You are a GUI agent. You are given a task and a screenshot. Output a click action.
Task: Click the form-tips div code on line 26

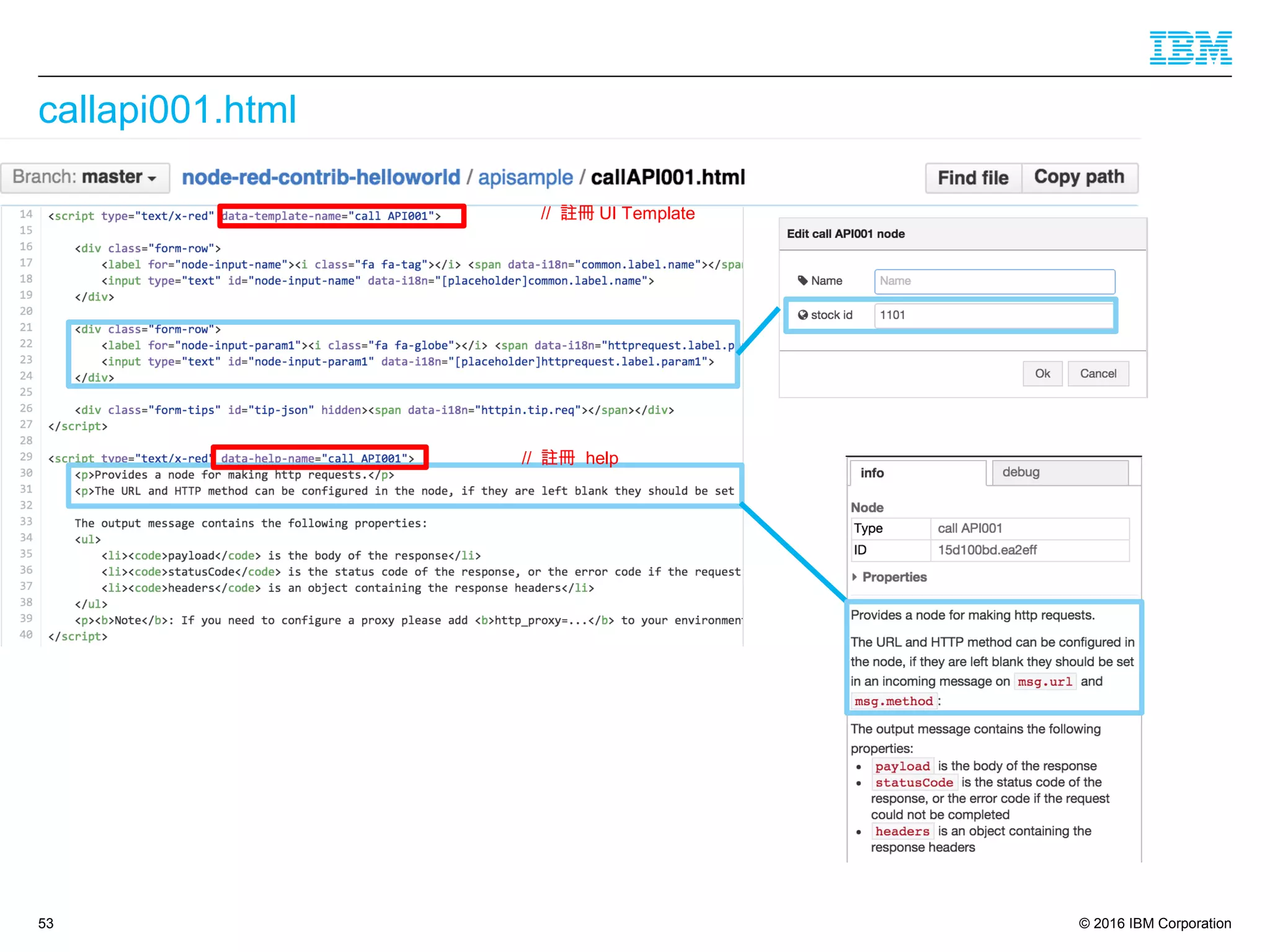click(375, 410)
